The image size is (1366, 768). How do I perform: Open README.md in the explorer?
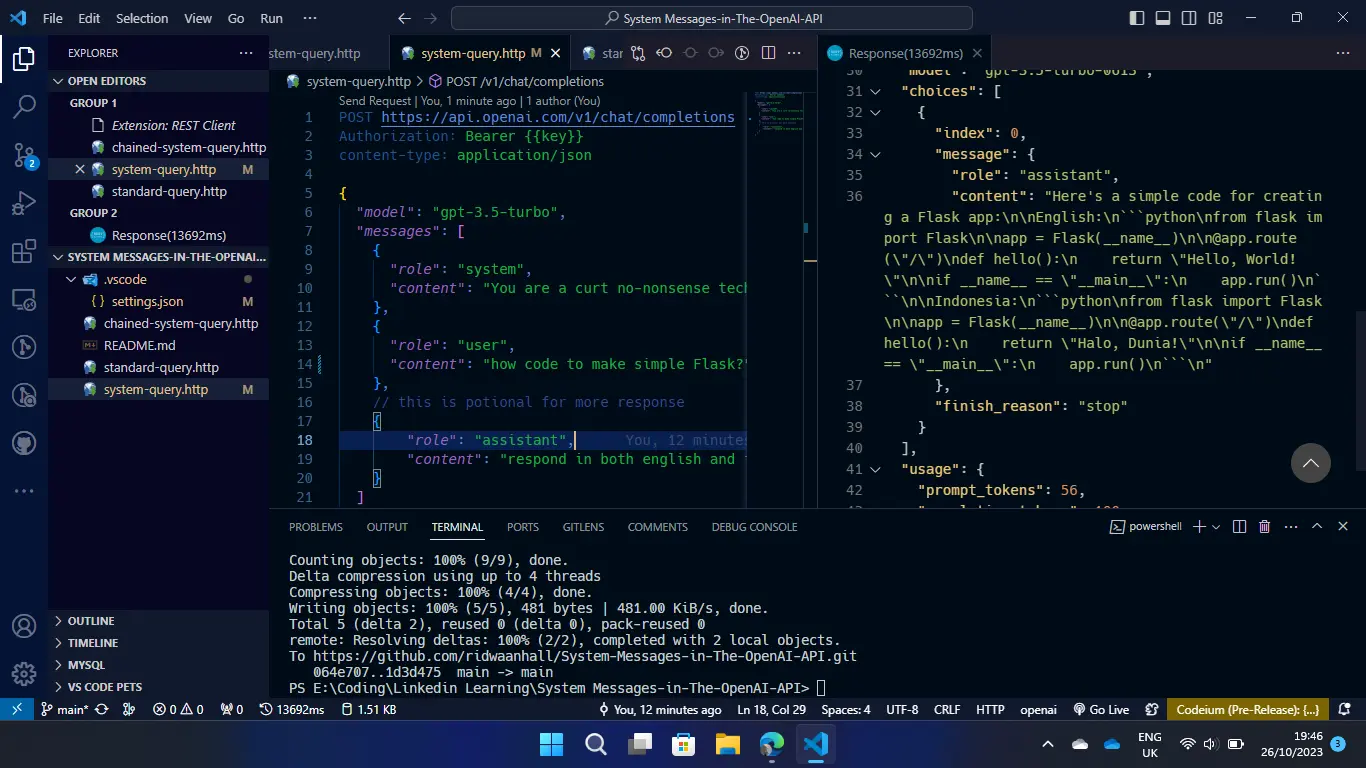pos(139,345)
